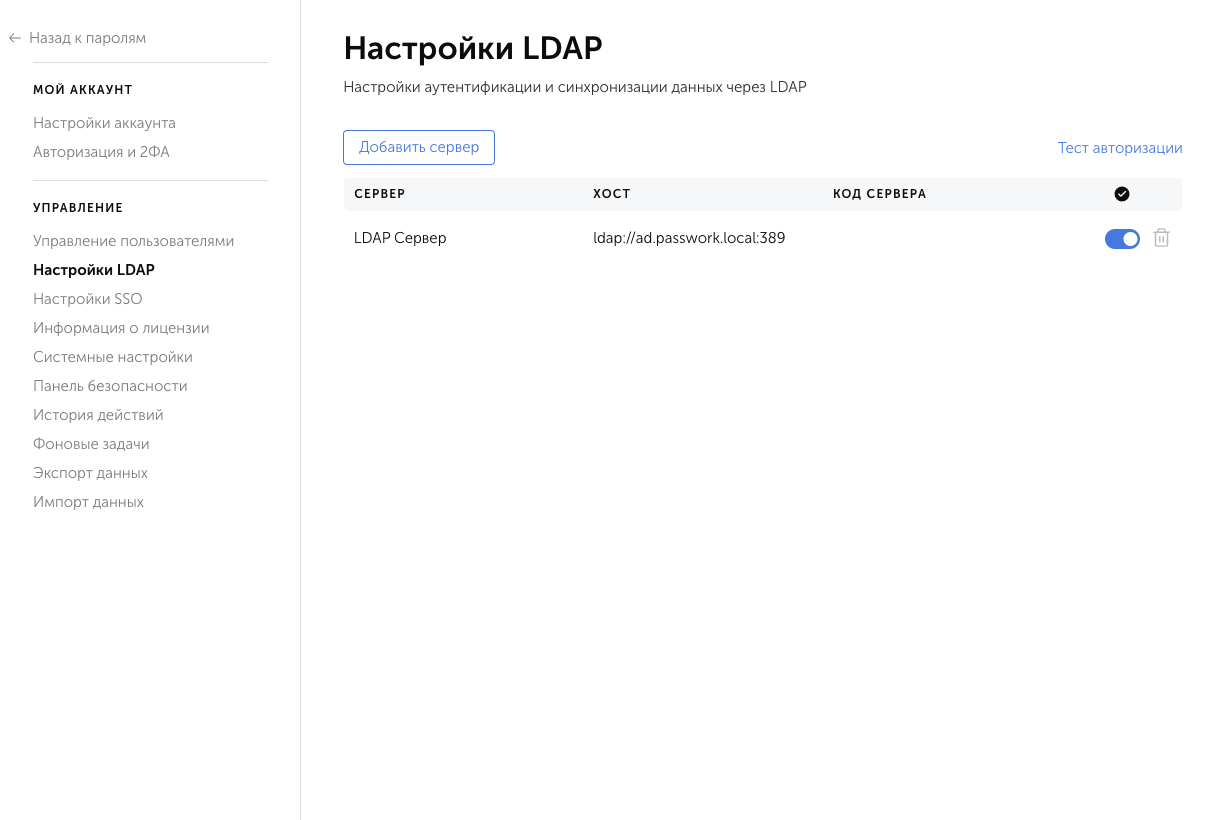Open Авторизация и 2ФА settings
This screenshot has height=820, width=1211.
click(x=101, y=151)
